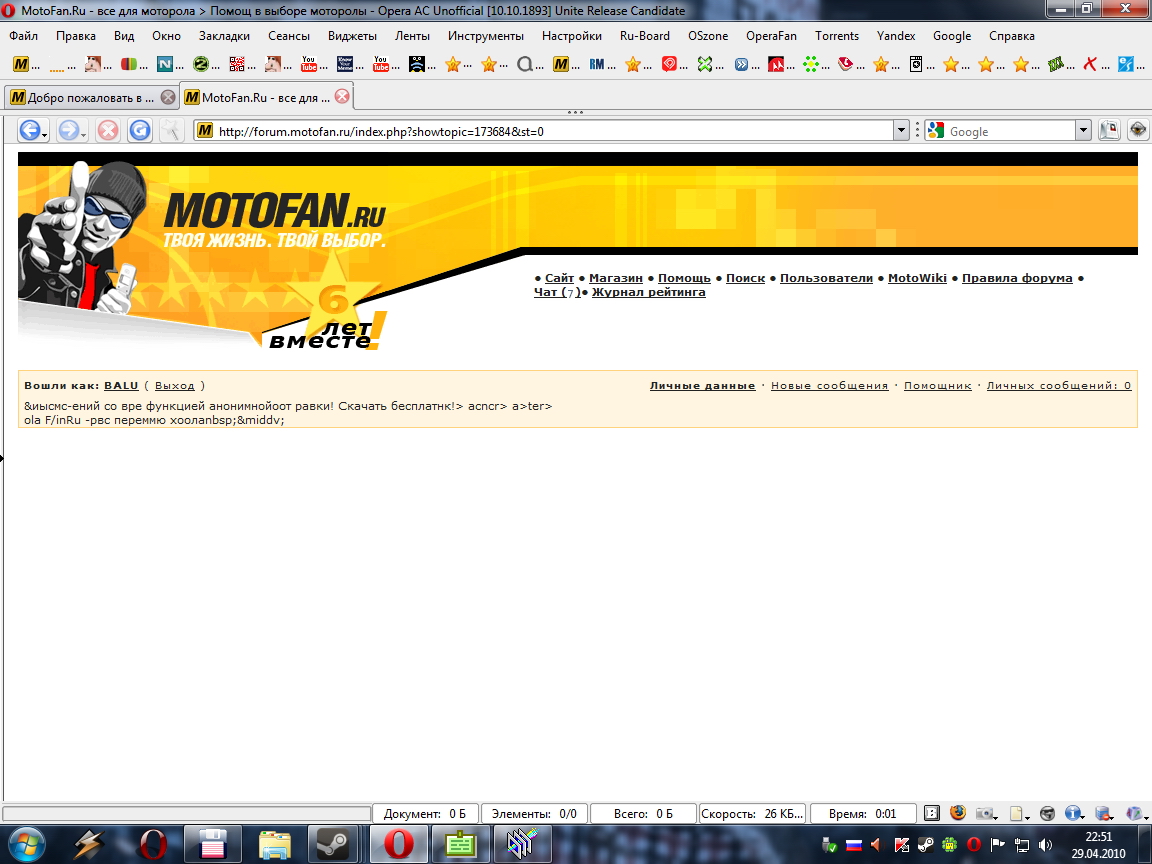Screen dimensions: 1152x864
Task: Open the Справка menu
Action: coord(1012,35)
